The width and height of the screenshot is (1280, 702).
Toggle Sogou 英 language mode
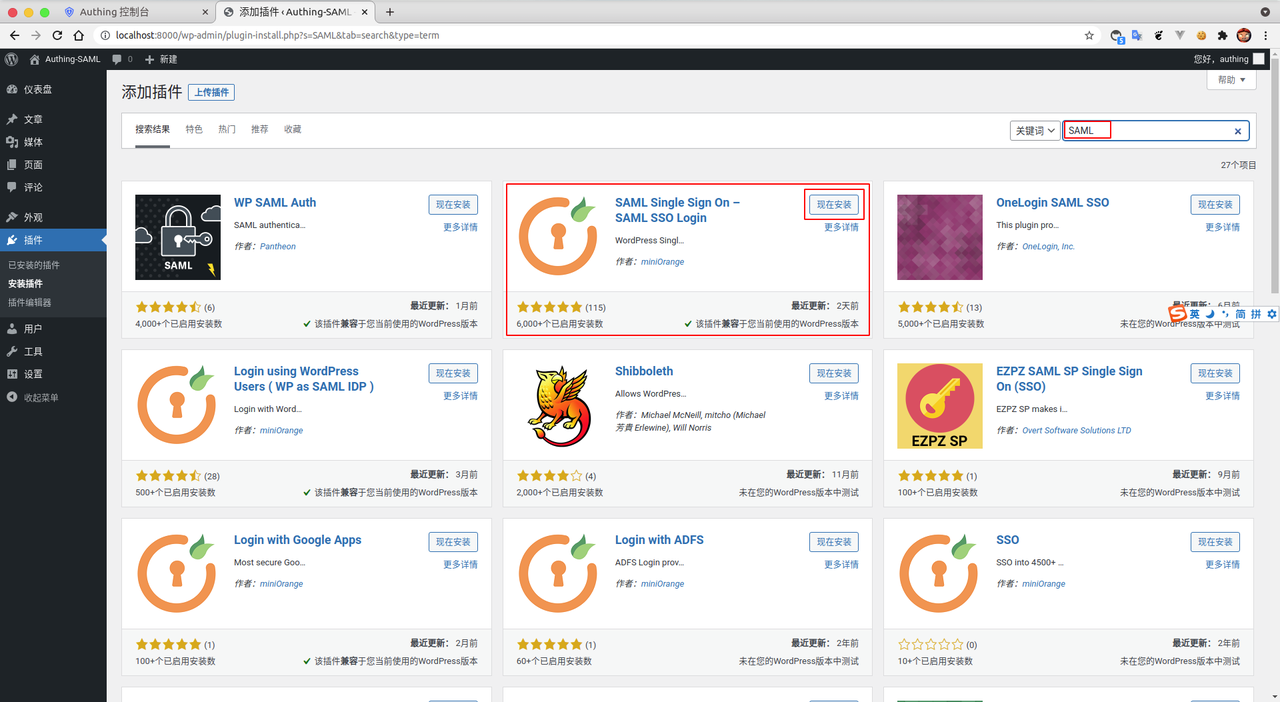click(1195, 314)
